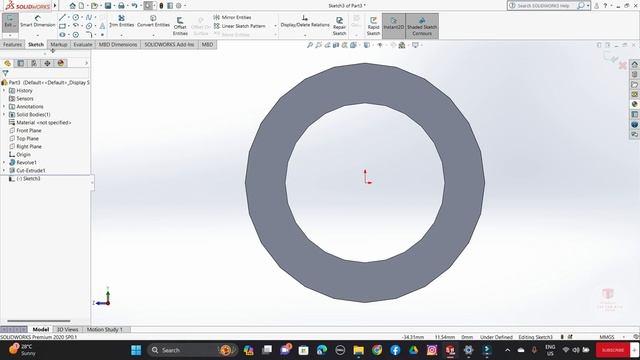640x360 pixels.
Task: Expand the Solid Bodies(1) node
Action: (x=4, y=114)
